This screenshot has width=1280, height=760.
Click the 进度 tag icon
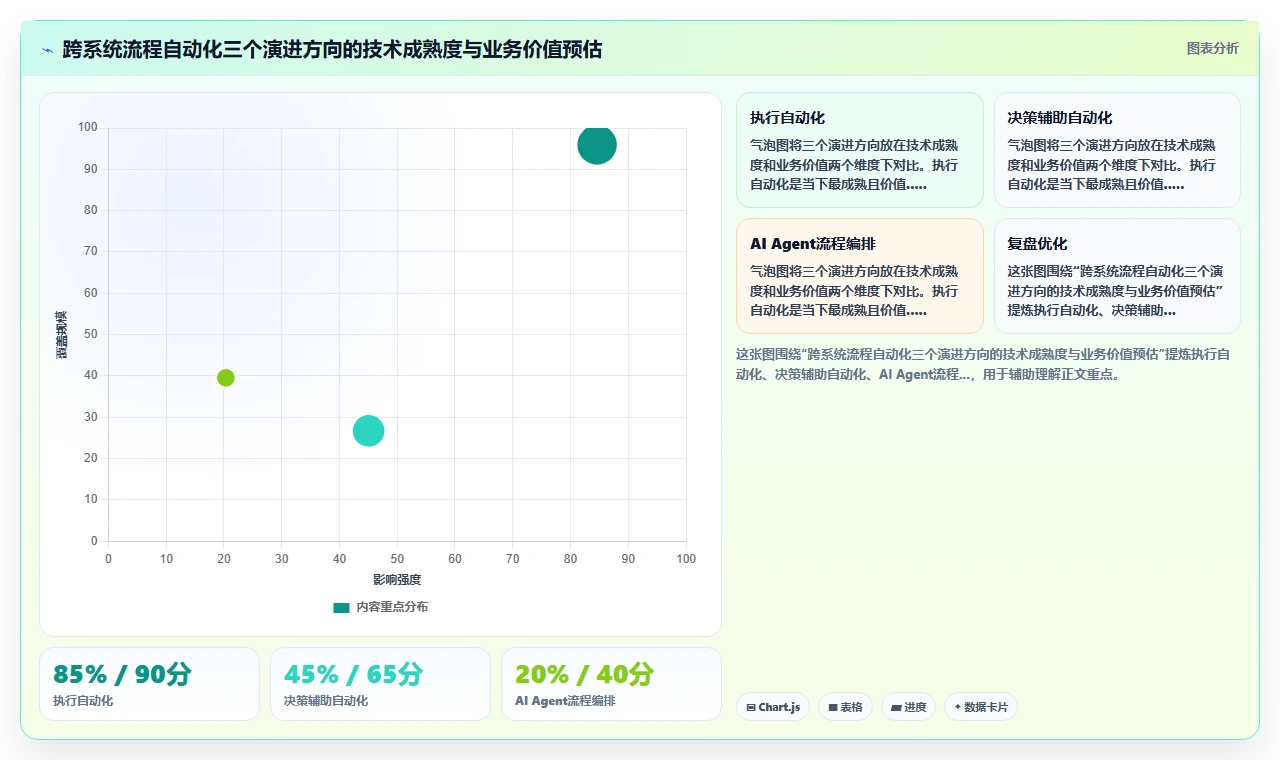tap(896, 707)
